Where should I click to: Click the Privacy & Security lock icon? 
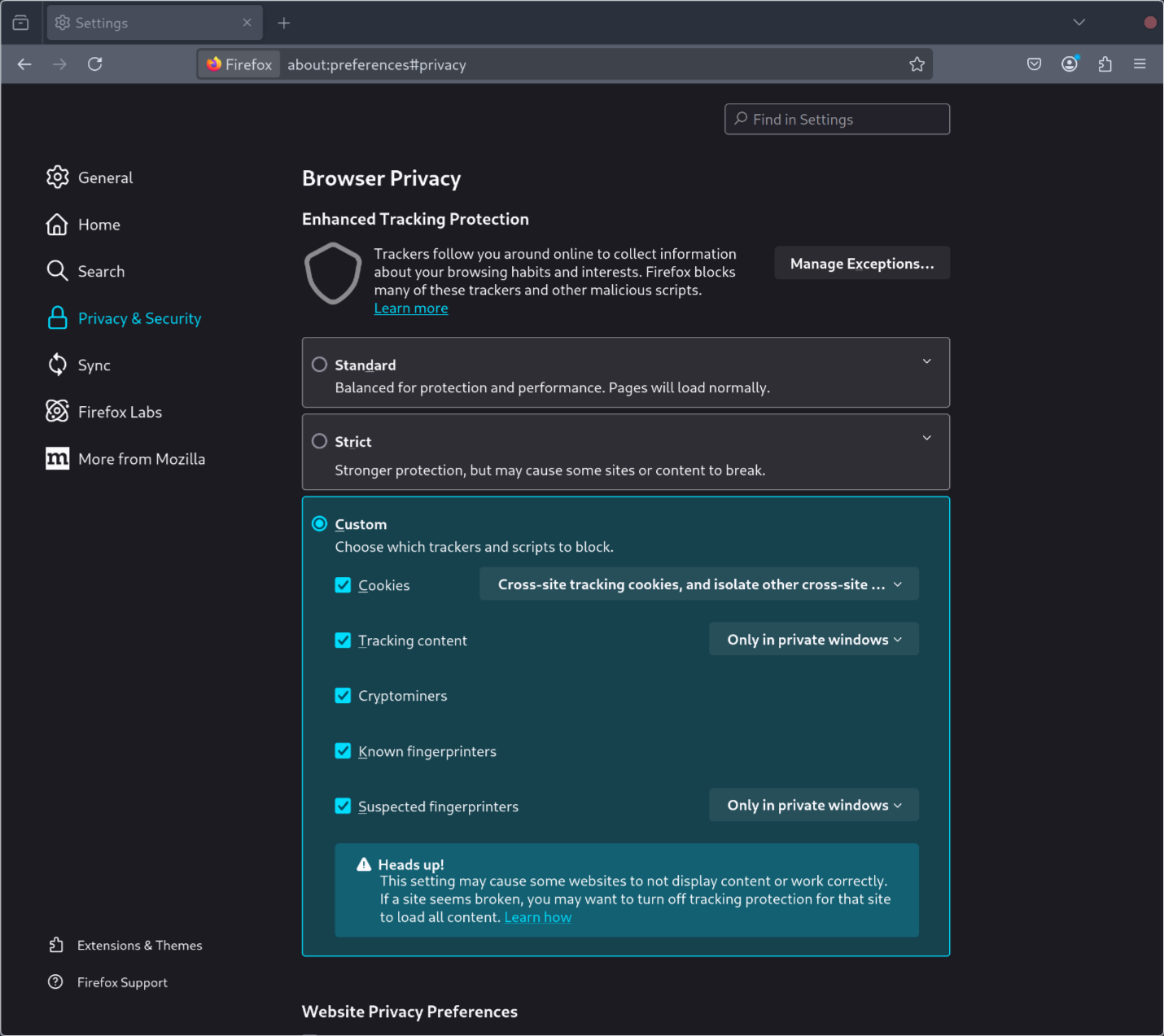pos(57,318)
